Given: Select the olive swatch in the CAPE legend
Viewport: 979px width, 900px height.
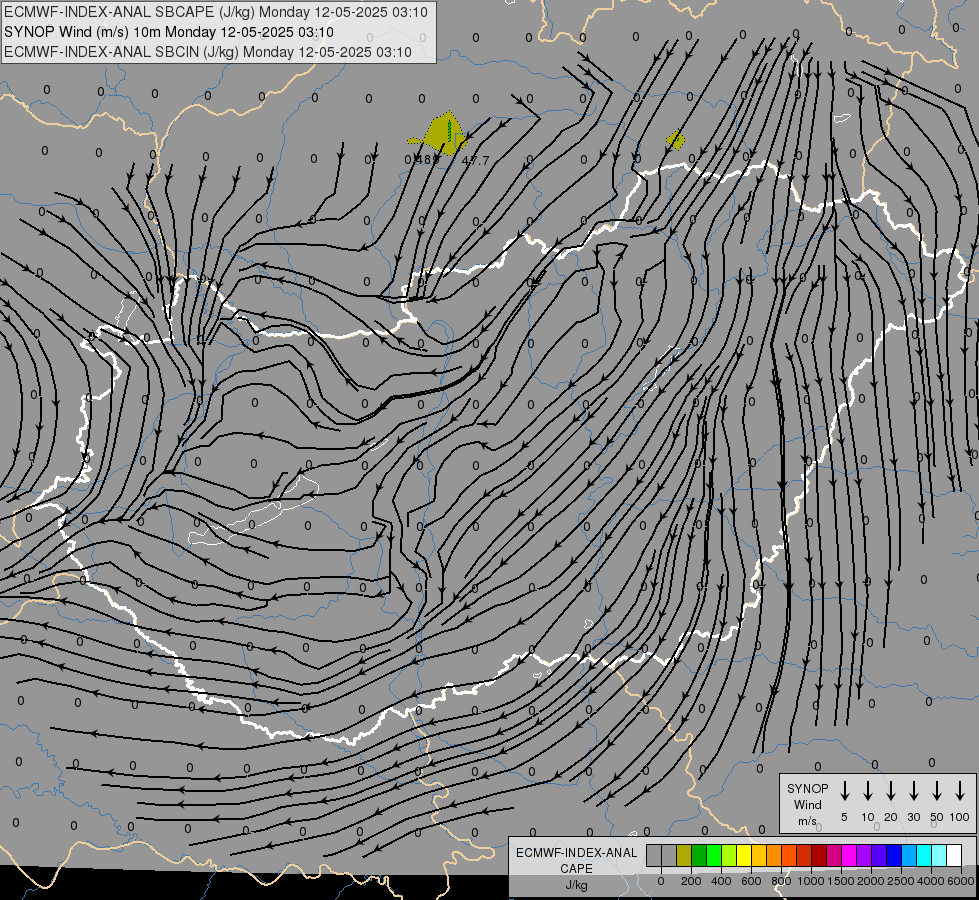Looking at the screenshot, I should pos(684,856).
